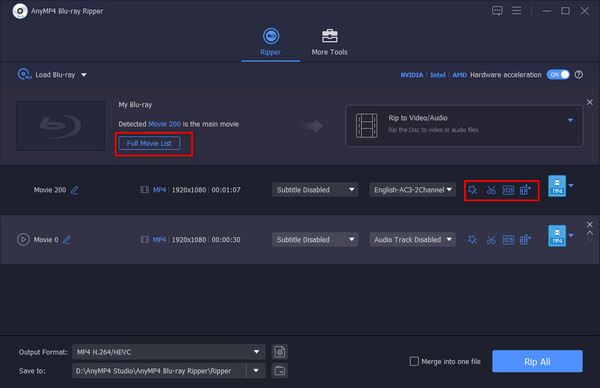Image resolution: width=600 pixels, height=388 pixels.
Task: Click the scissors Cut icon for Movie 200
Action: pos(491,190)
